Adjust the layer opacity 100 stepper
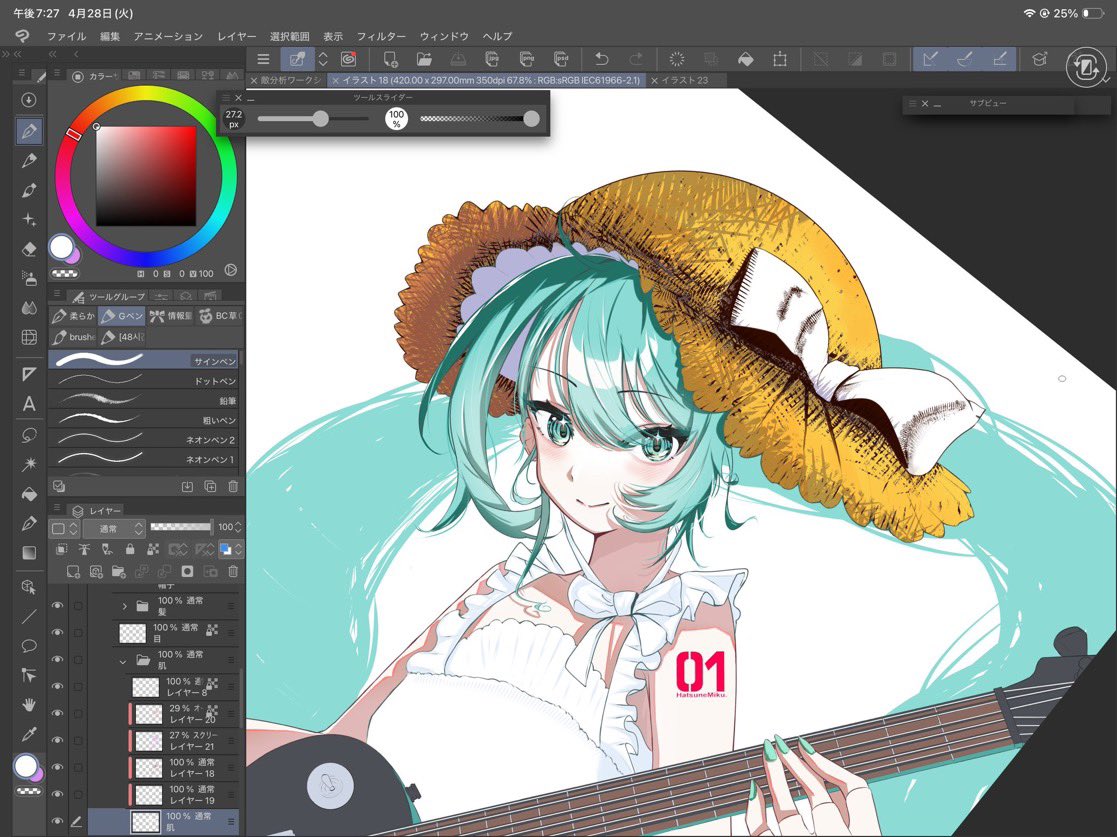This screenshot has height=837, width=1117. (x=238, y=527)
